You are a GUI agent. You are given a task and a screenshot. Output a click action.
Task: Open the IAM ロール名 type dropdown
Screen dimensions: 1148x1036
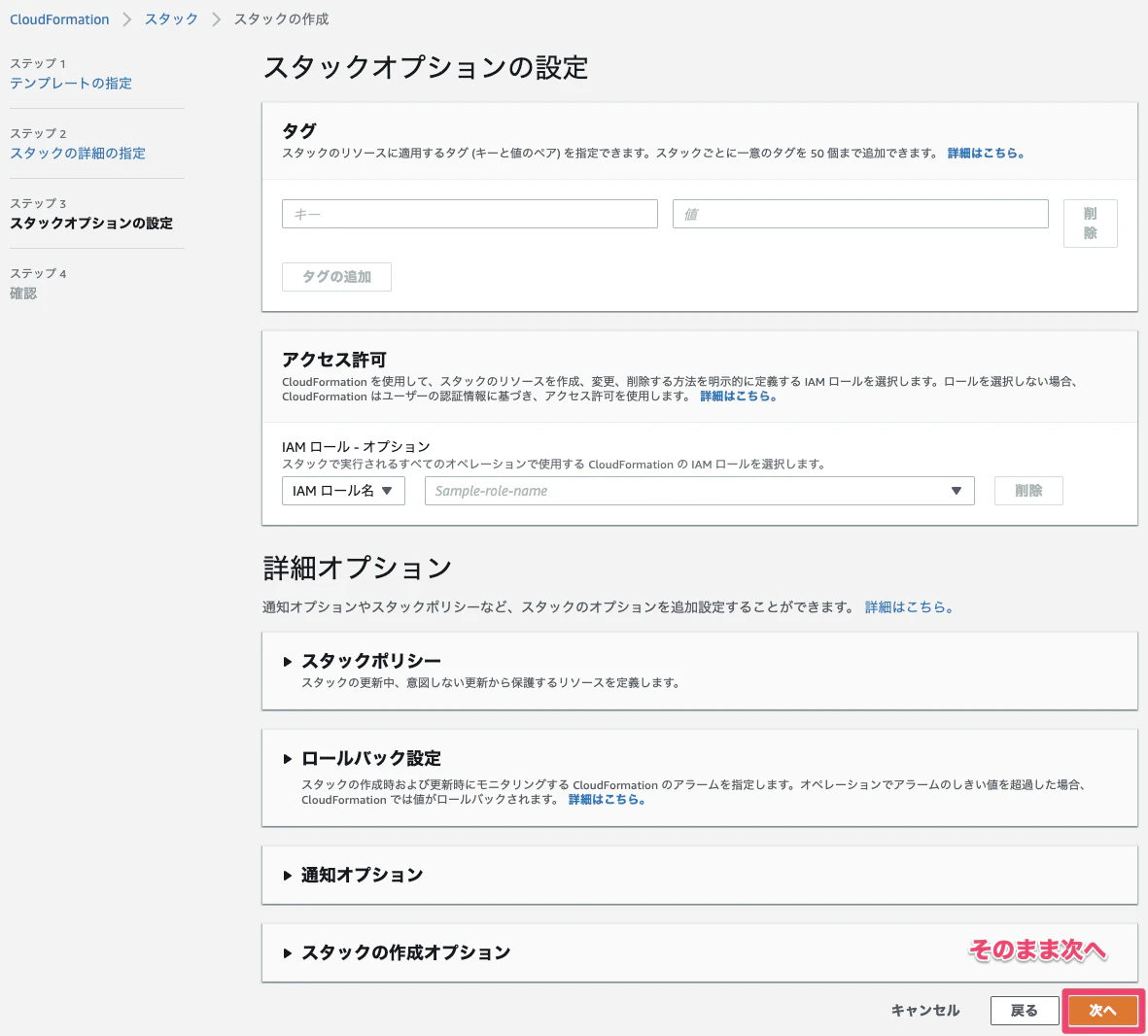point(343,491)
